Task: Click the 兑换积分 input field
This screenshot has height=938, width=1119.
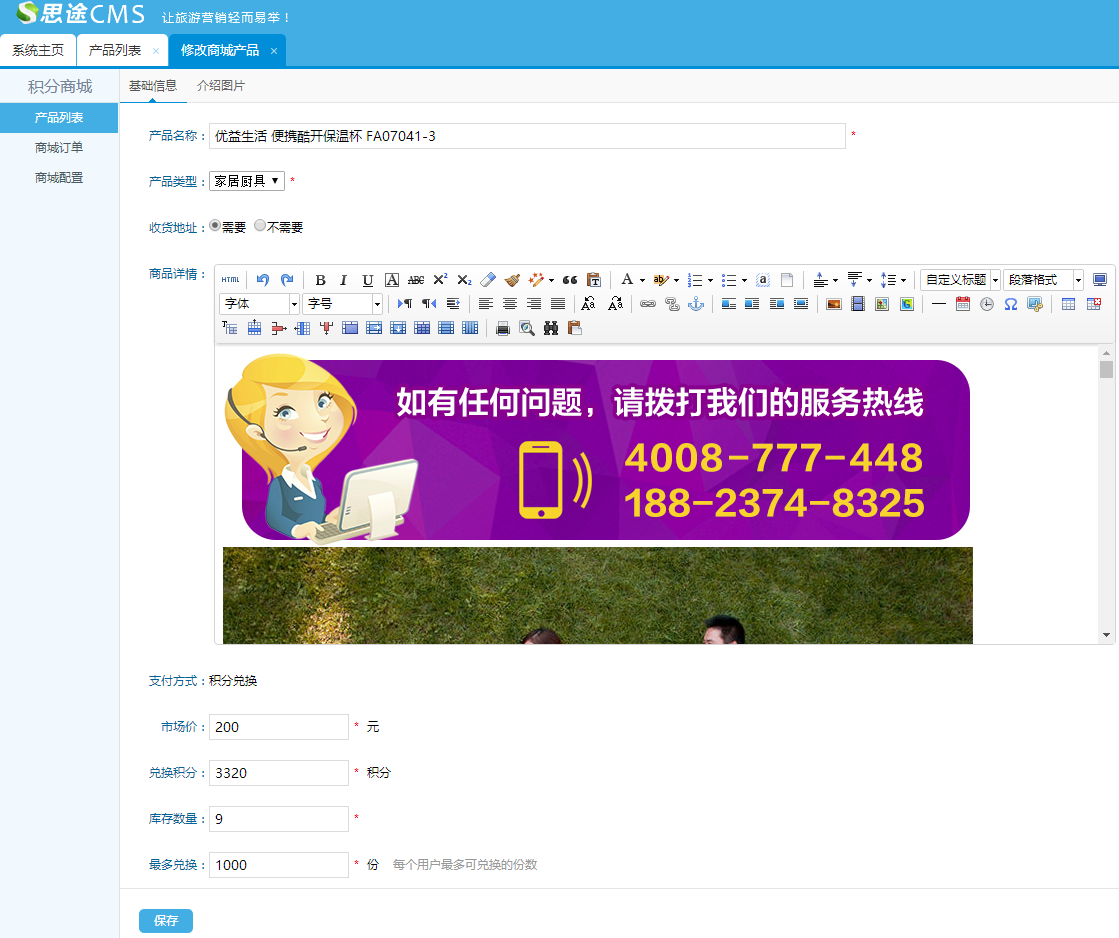Action: [x=279, y=773]
